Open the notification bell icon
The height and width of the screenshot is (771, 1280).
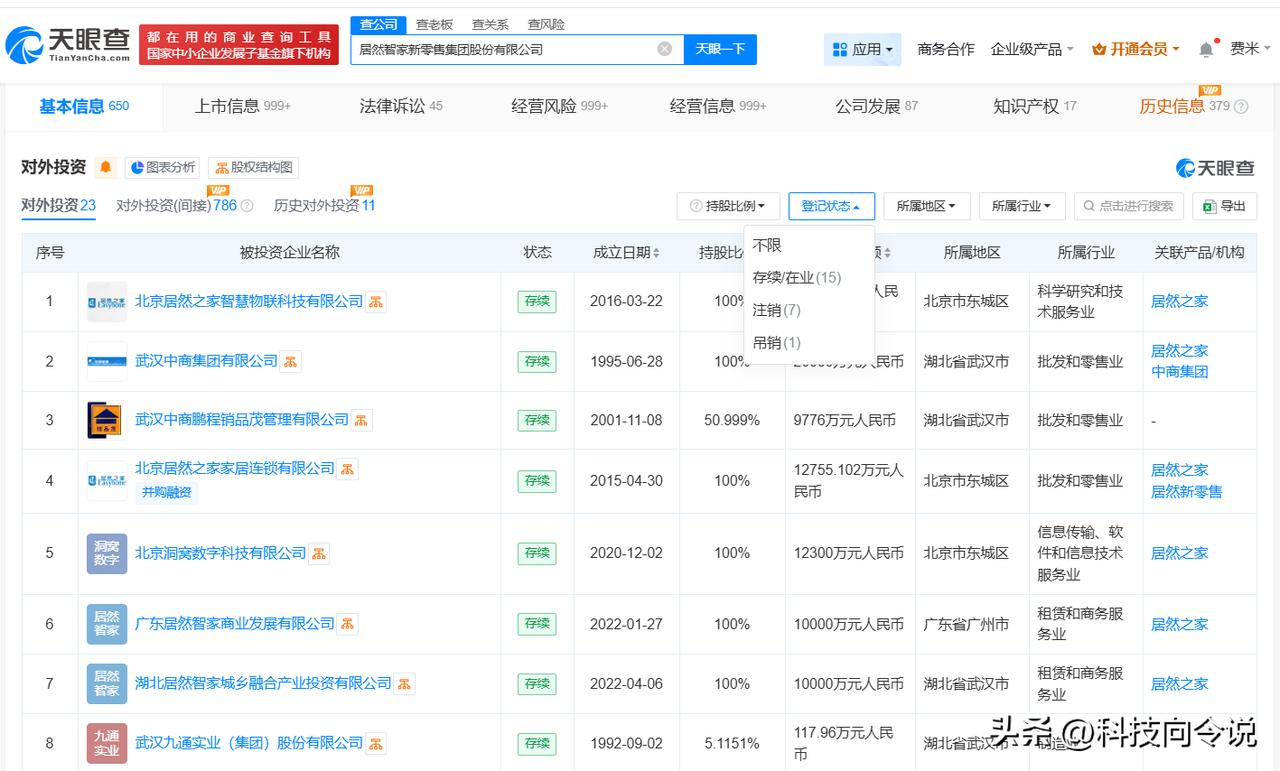tap(1207, 49)
